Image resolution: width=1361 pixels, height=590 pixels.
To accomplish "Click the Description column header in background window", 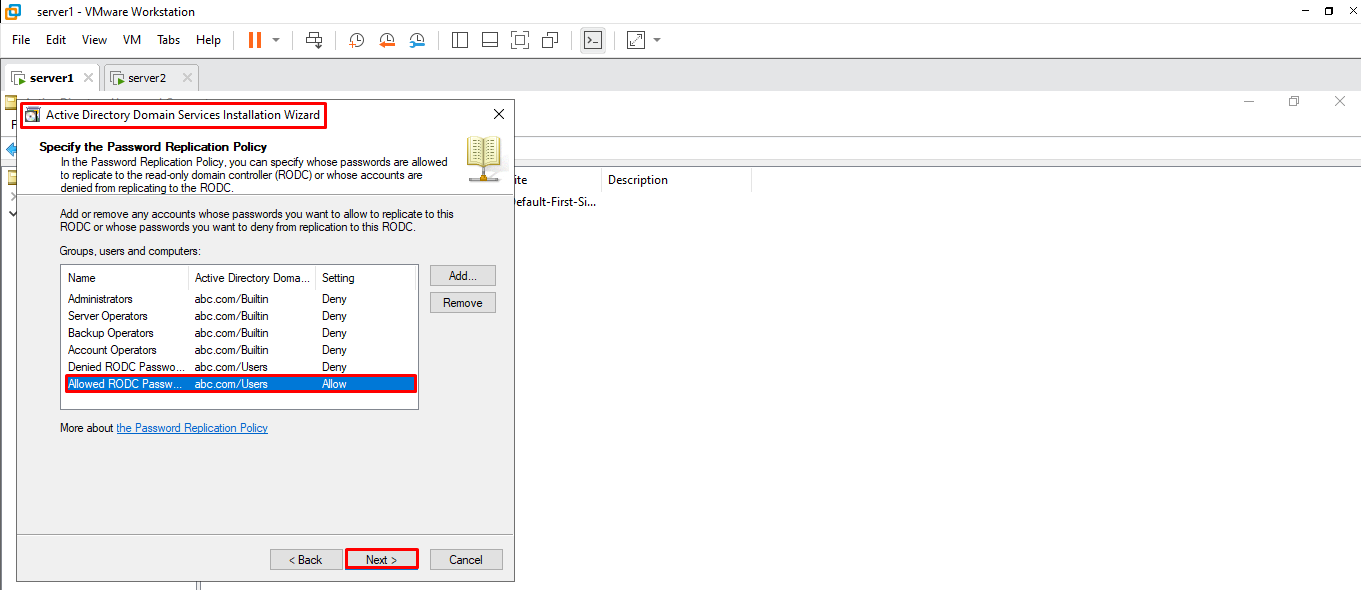I will coord(677,180).
